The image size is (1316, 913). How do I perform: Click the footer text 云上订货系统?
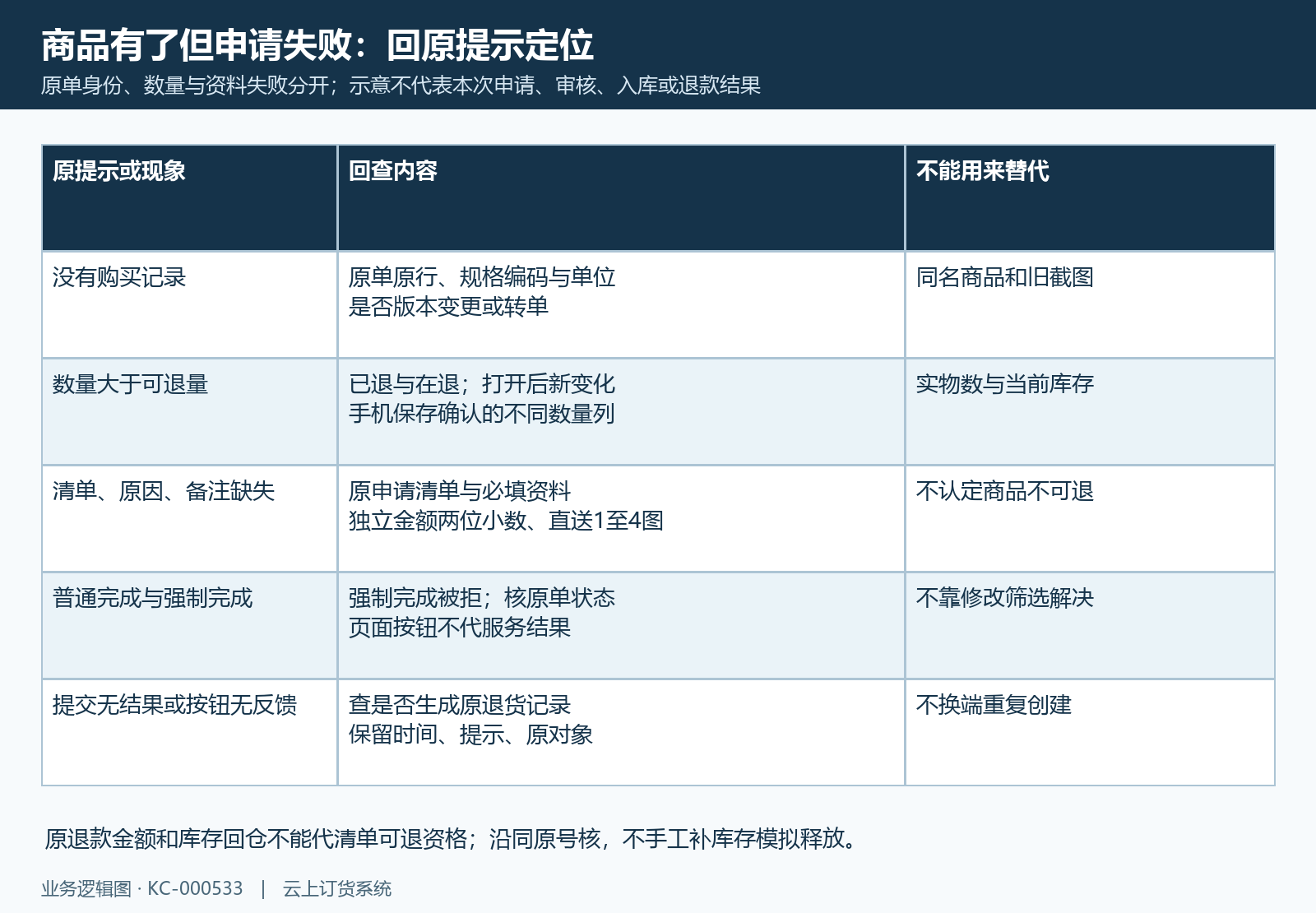coord(337,889)
